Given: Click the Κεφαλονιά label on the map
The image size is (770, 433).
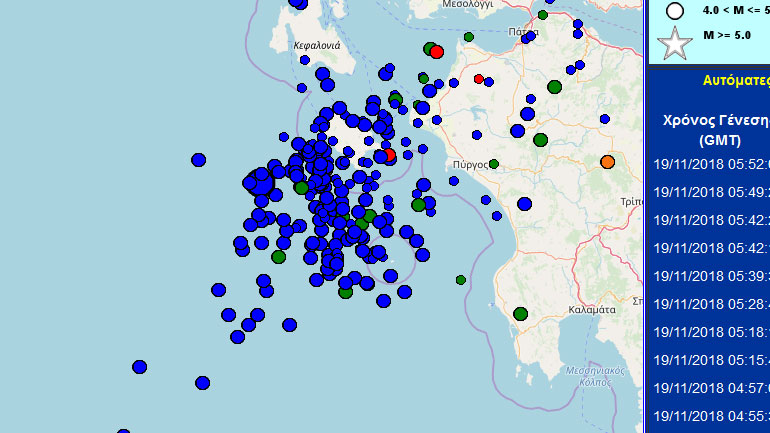Looking at the screenshot, I should pos(317,46).
